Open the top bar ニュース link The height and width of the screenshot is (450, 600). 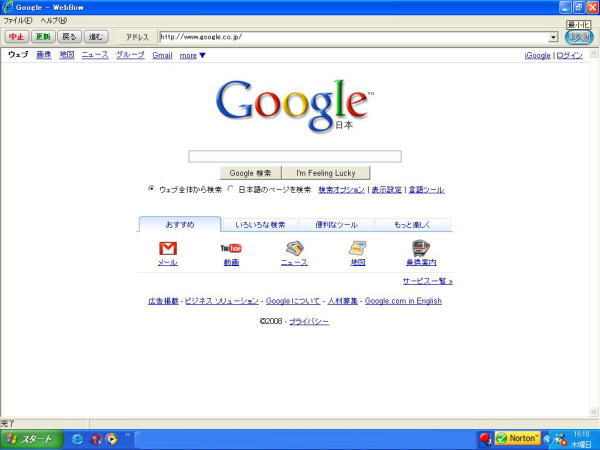pyautogui.click(x=95, y=55)
